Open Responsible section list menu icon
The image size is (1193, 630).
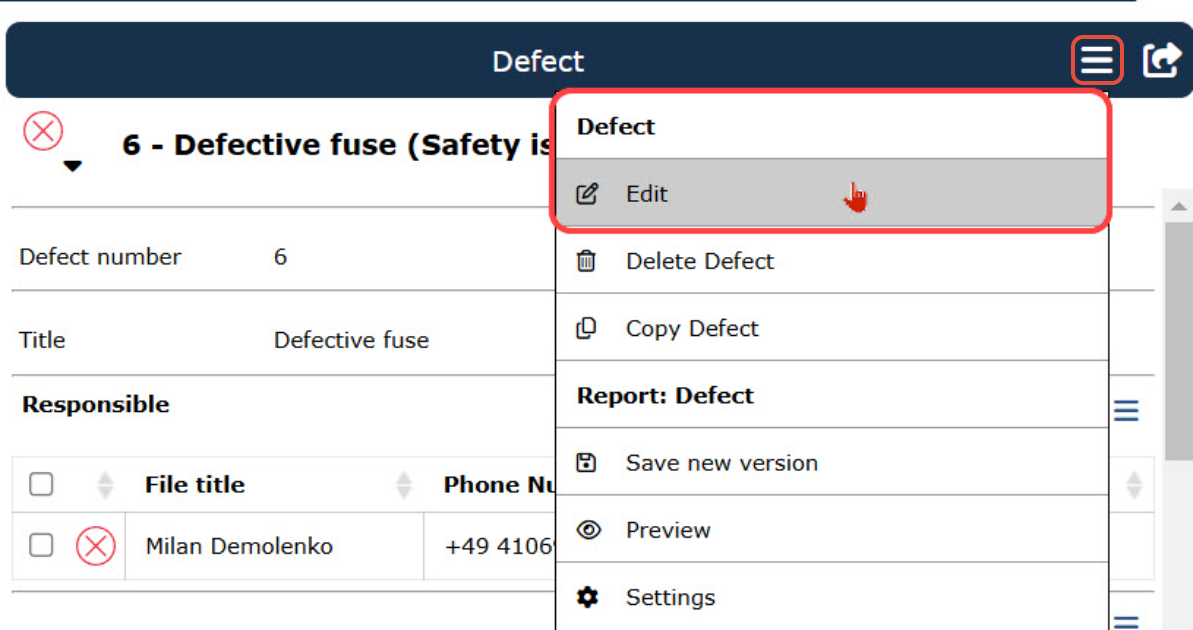coord(1127,410)
